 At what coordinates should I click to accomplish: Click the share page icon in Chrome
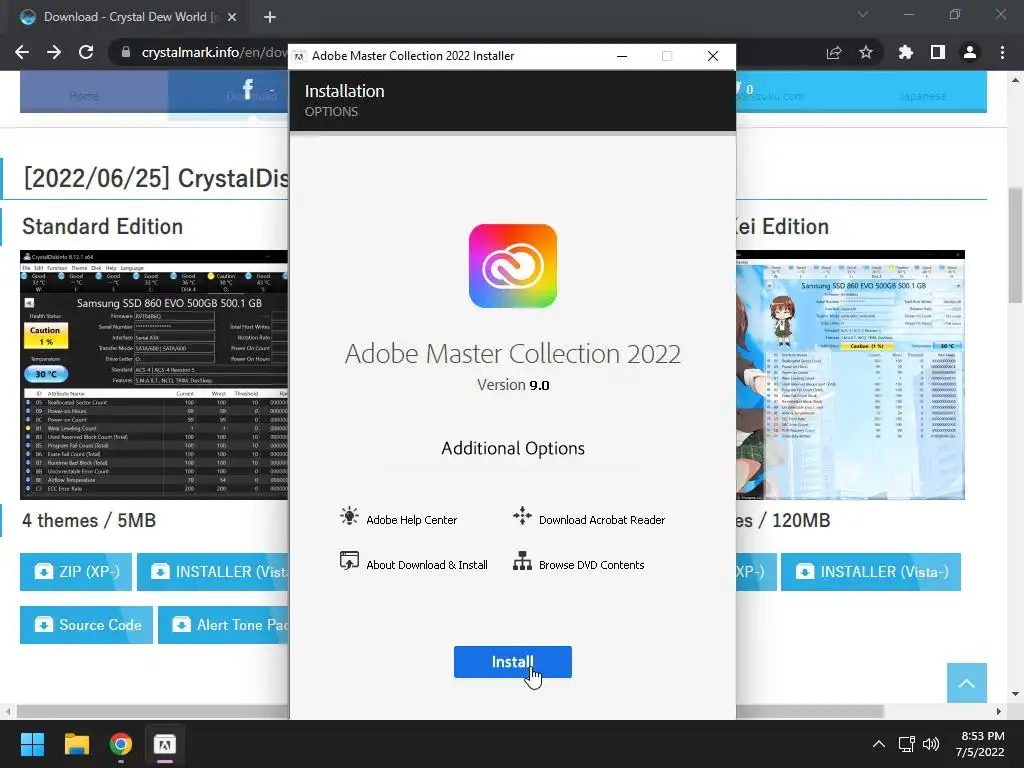coord(834,52)
